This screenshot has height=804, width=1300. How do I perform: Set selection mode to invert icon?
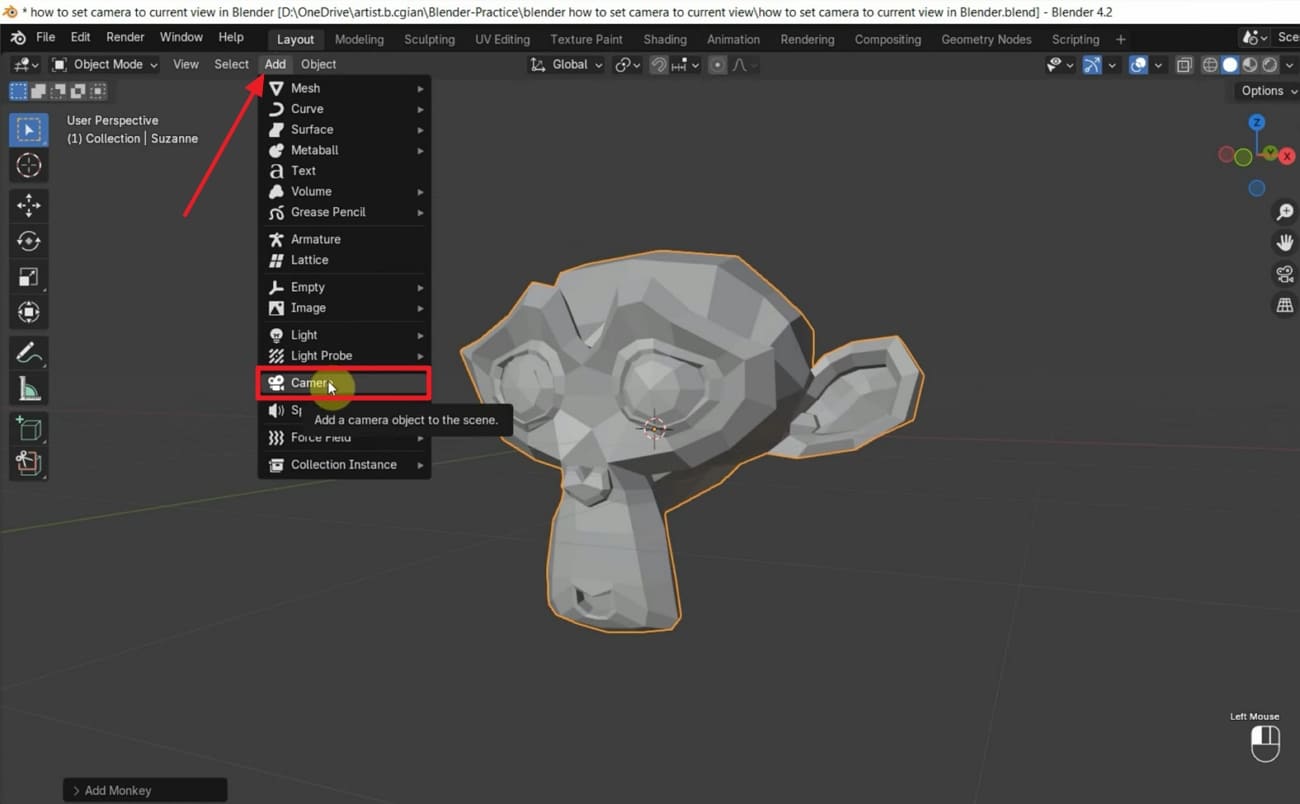[78, 91]
